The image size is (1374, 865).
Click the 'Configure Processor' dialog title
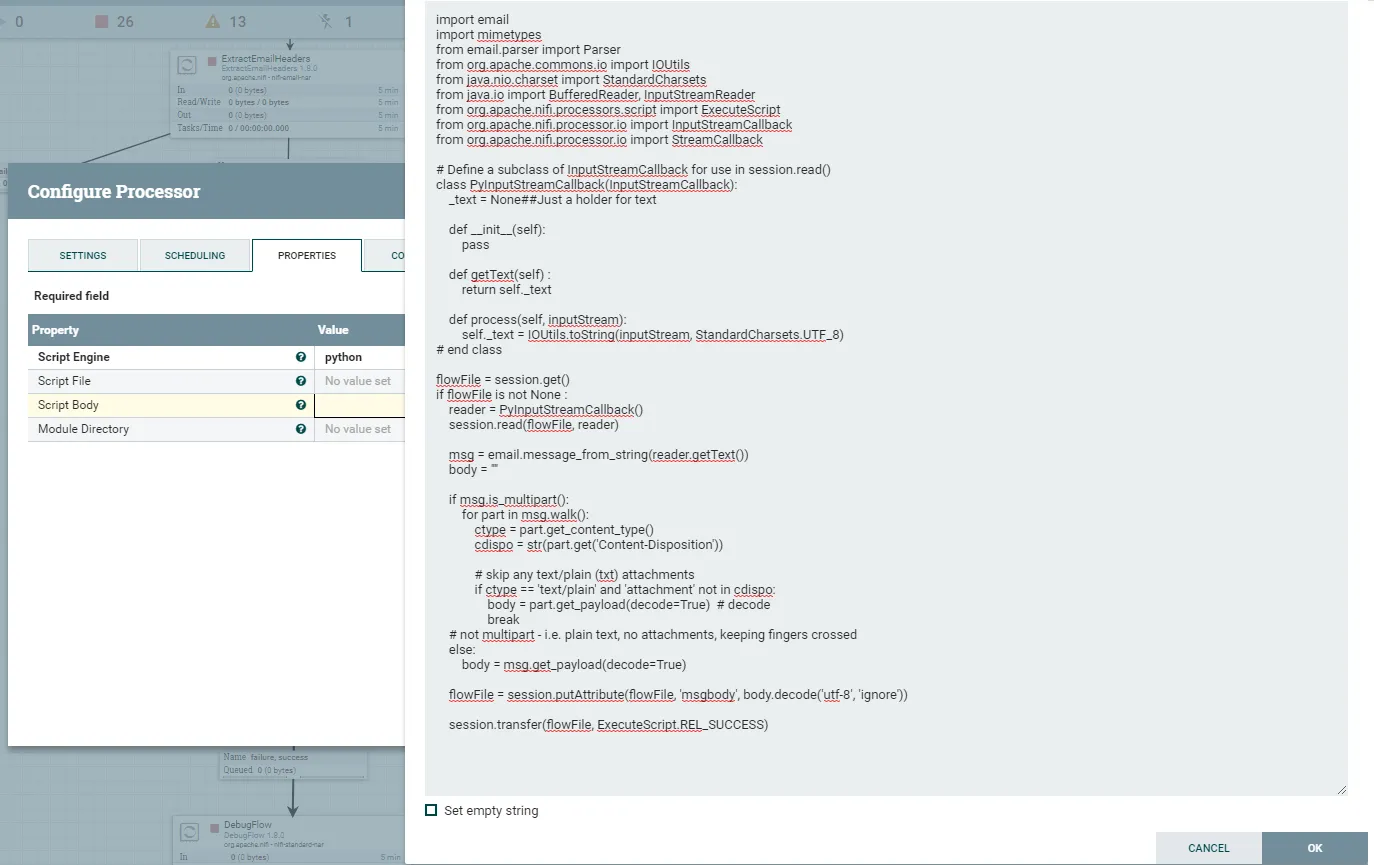click(x=114, y=192)
